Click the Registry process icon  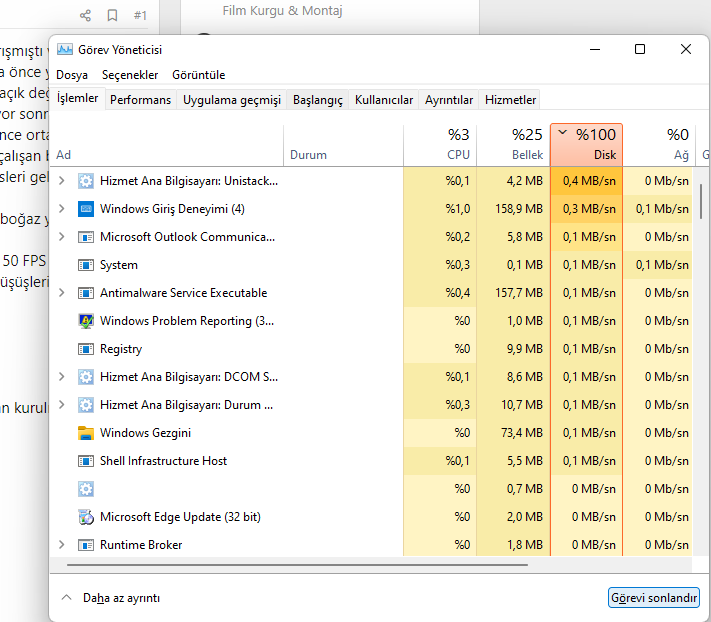pyautogui.click(x=86, y=349)
